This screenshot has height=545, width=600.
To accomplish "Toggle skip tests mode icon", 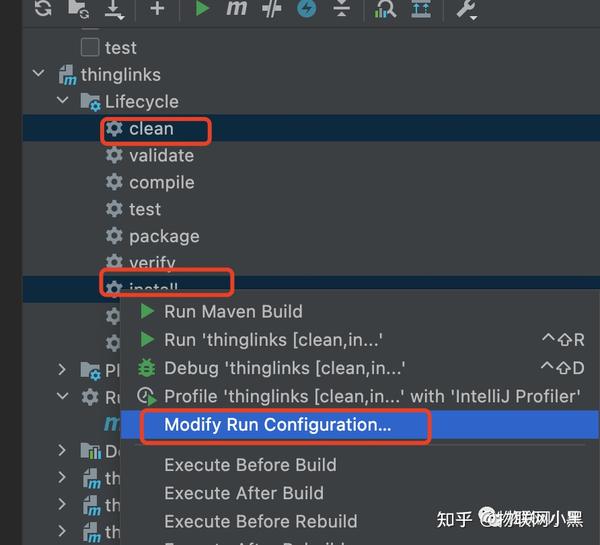I will (x=272, y=8).
